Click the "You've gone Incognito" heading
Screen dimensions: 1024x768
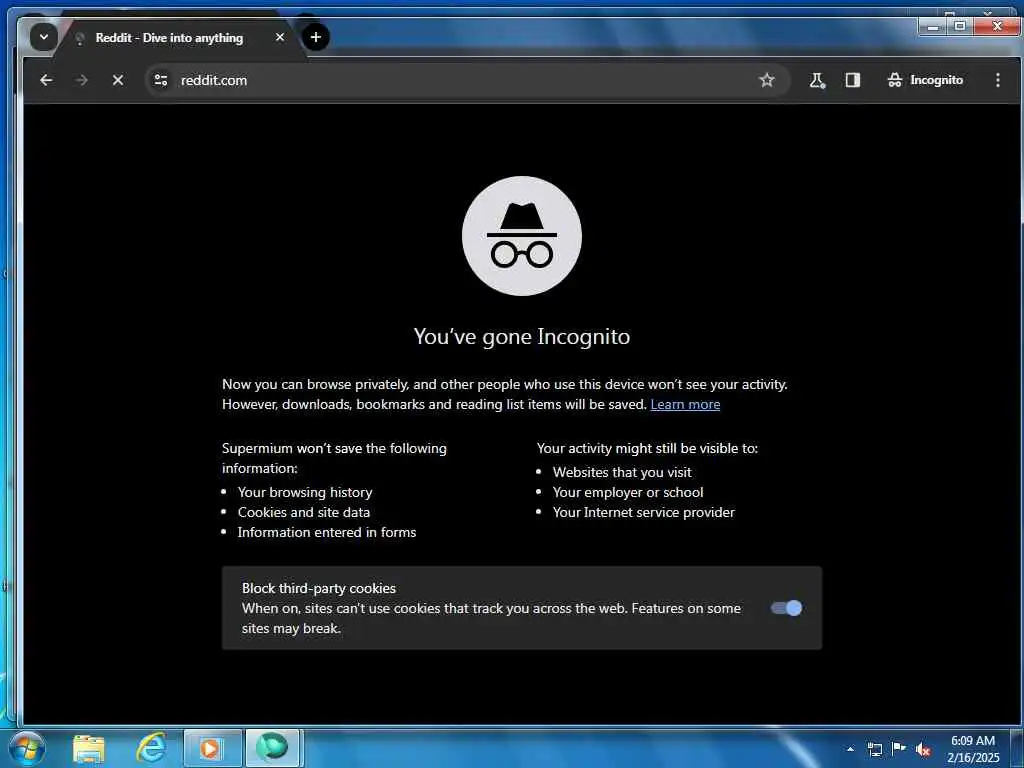coord(522,336)
